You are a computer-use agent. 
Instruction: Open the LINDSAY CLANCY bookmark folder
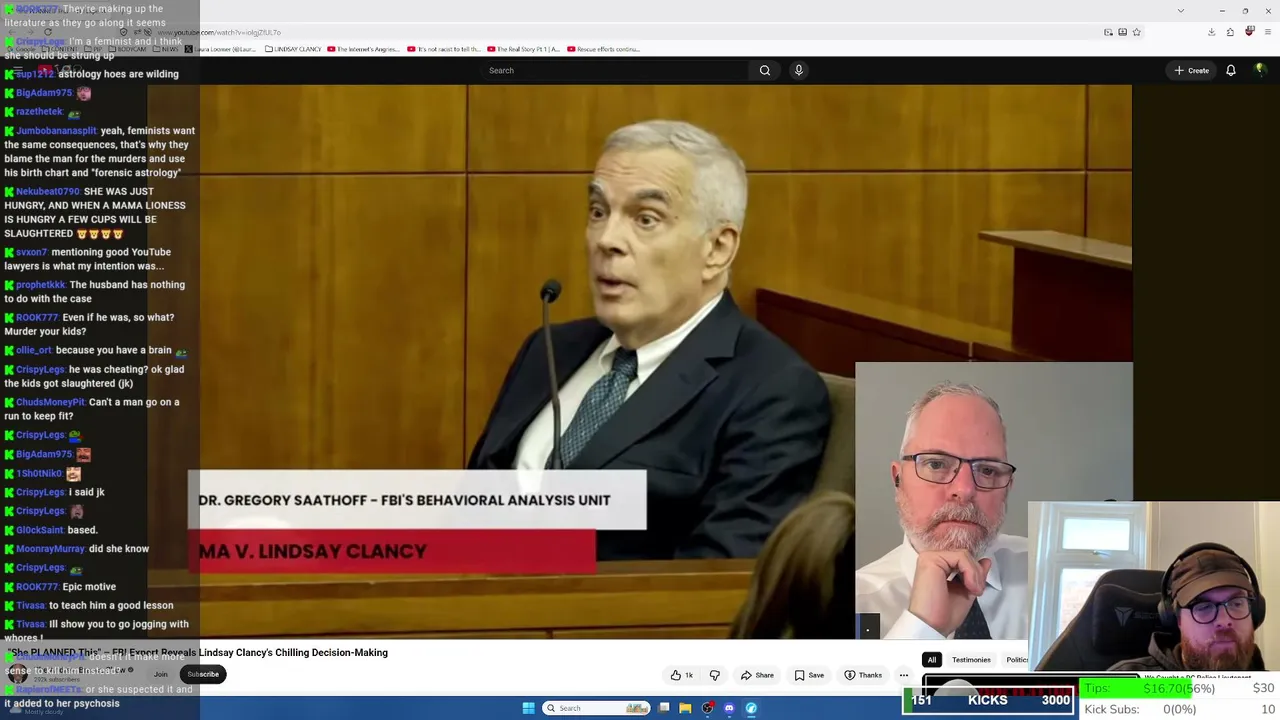pos(294,49)
